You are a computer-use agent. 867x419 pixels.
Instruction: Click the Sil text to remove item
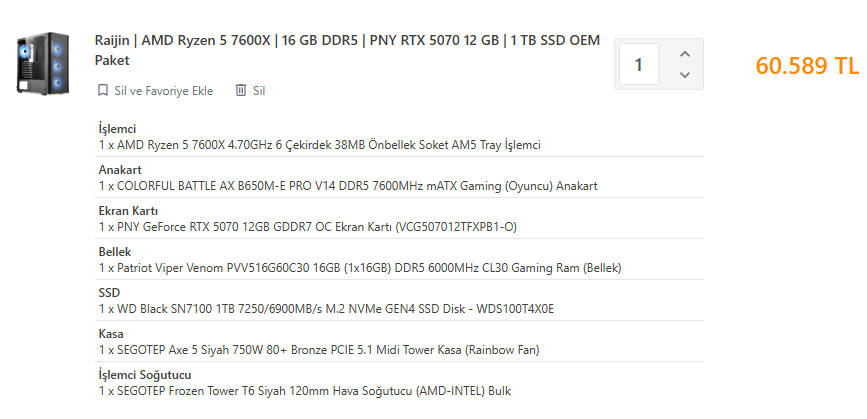click(x=259, y=91)
